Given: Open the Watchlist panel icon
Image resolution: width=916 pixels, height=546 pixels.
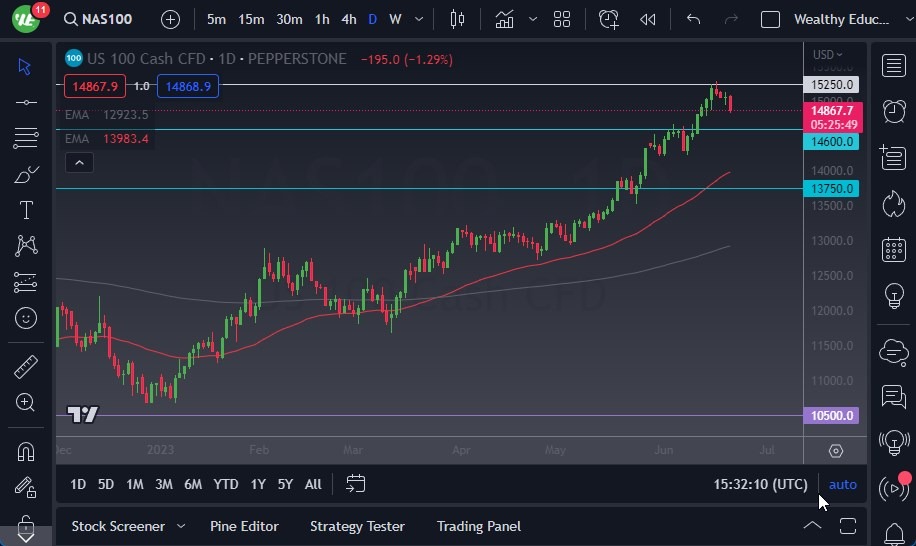Looking at the screenshot, I should [x=893, y=66].
